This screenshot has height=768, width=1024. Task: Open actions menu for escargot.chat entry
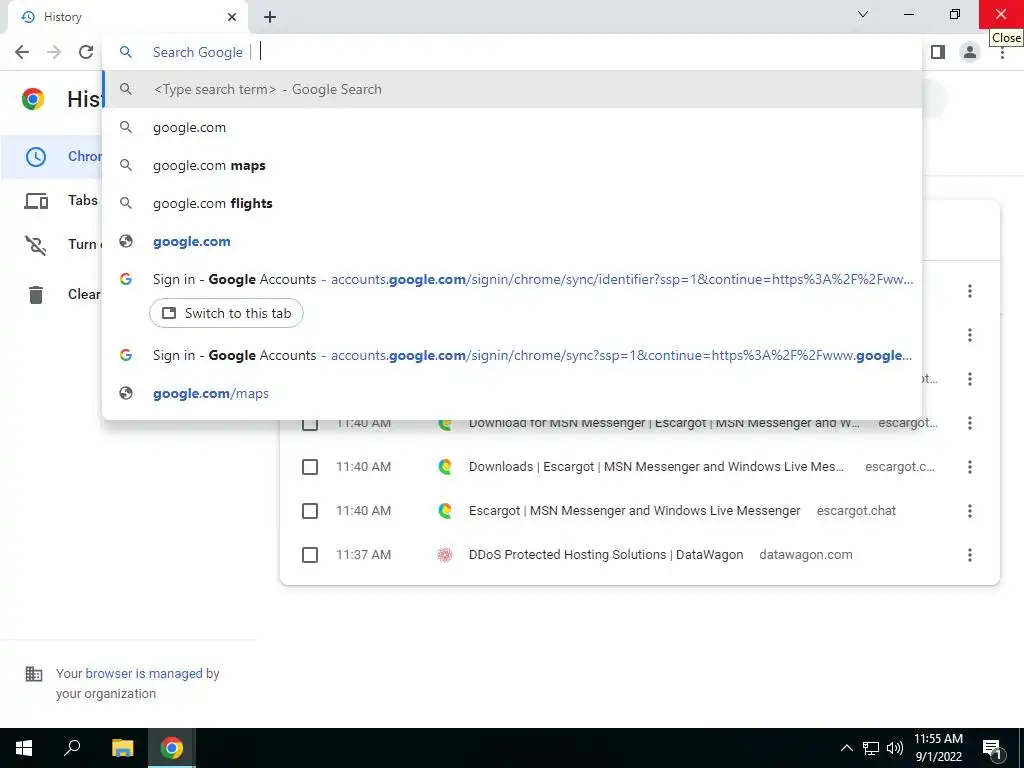click(x=970, y=511)
